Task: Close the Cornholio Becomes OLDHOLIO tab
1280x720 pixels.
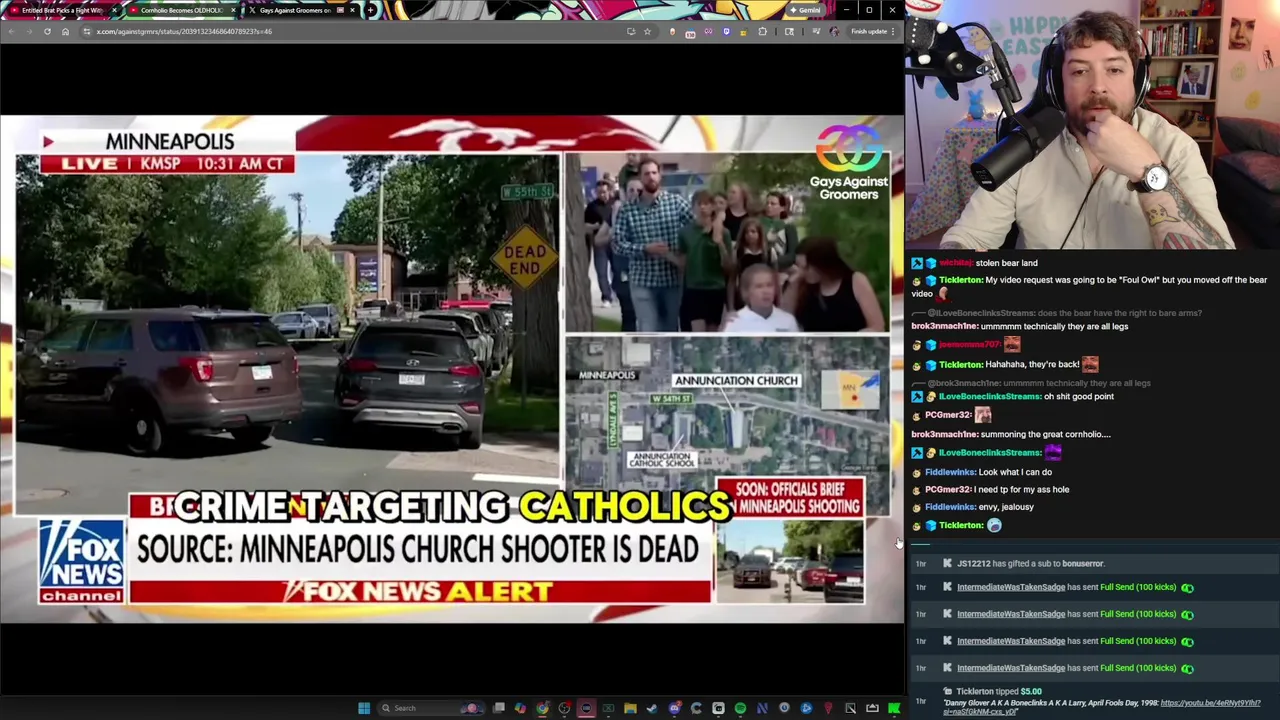Action: (x=233, y=10)
